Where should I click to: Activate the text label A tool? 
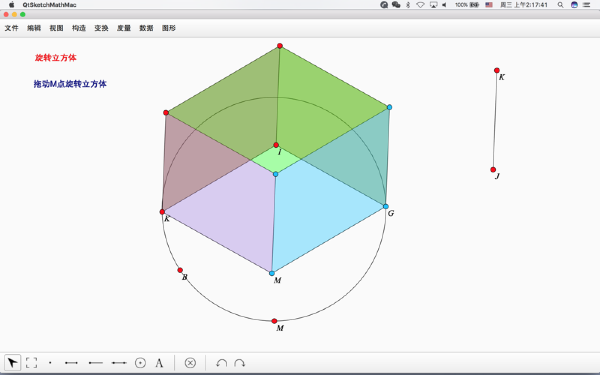159,362
